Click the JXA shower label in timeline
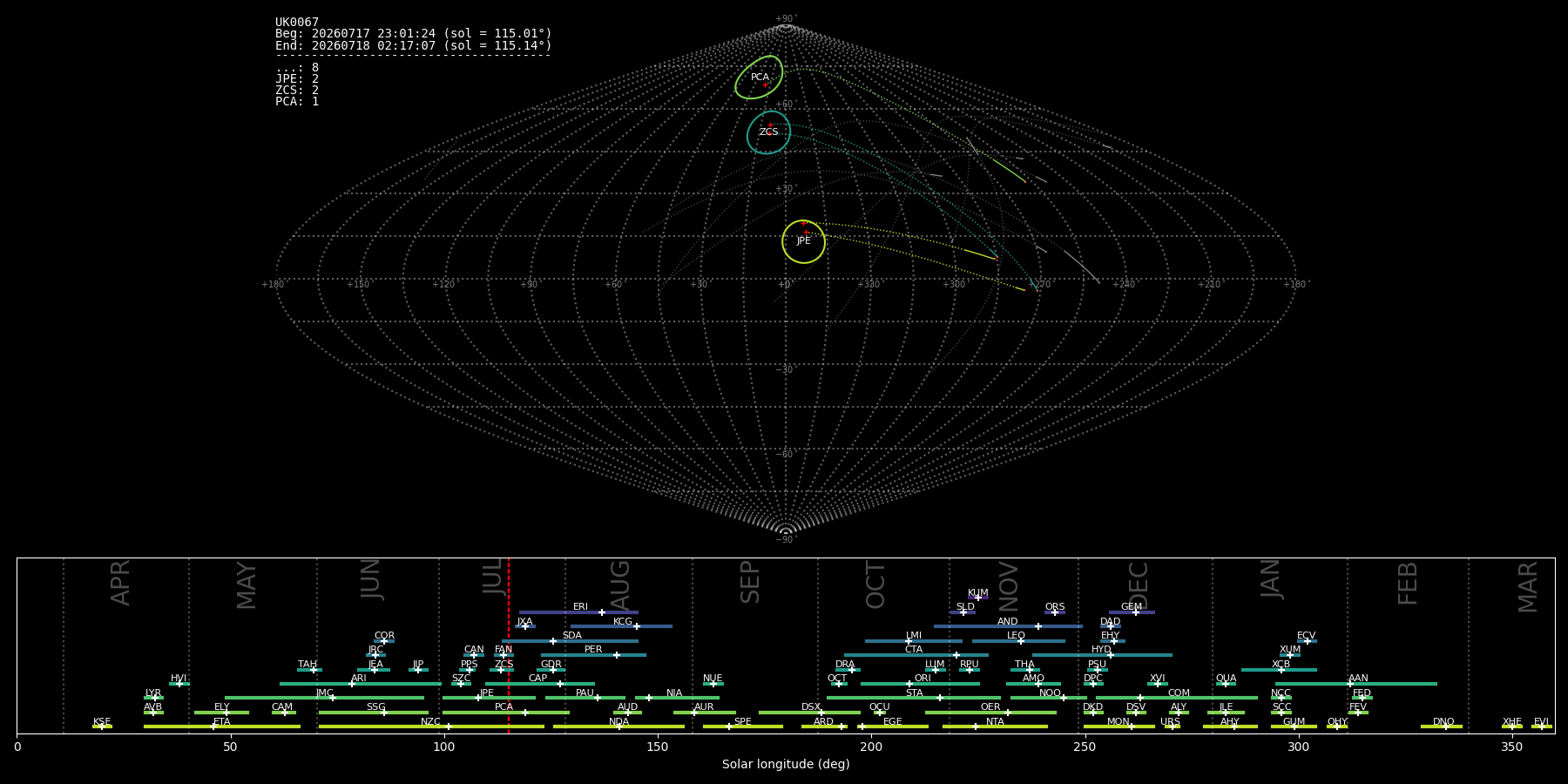Screen dimensions: 1568x784 [524, 622]
